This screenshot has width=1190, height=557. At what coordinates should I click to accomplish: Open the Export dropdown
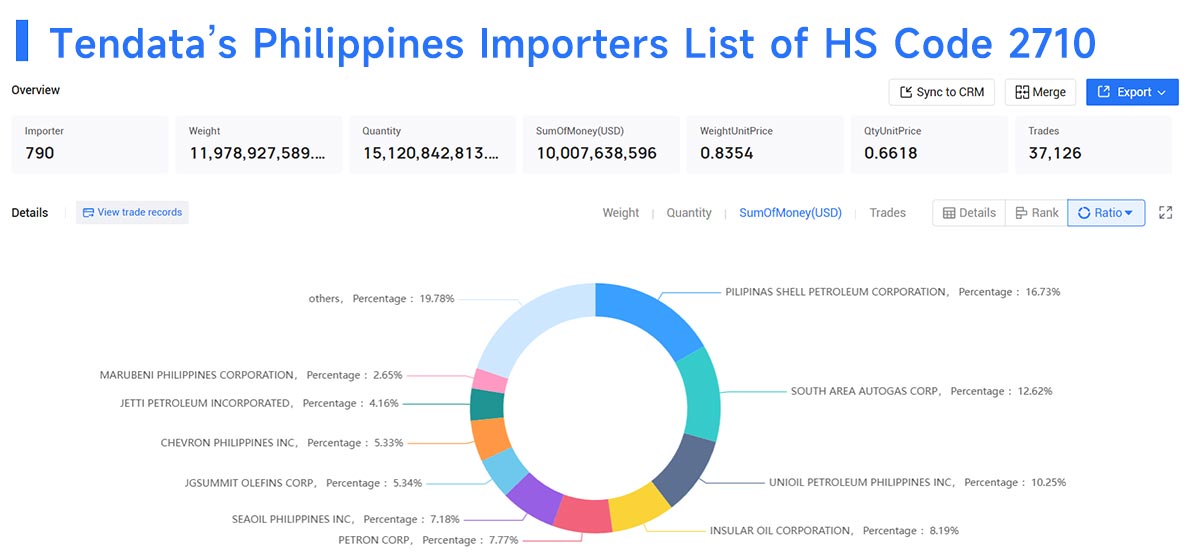click(x=1132, y=92)
